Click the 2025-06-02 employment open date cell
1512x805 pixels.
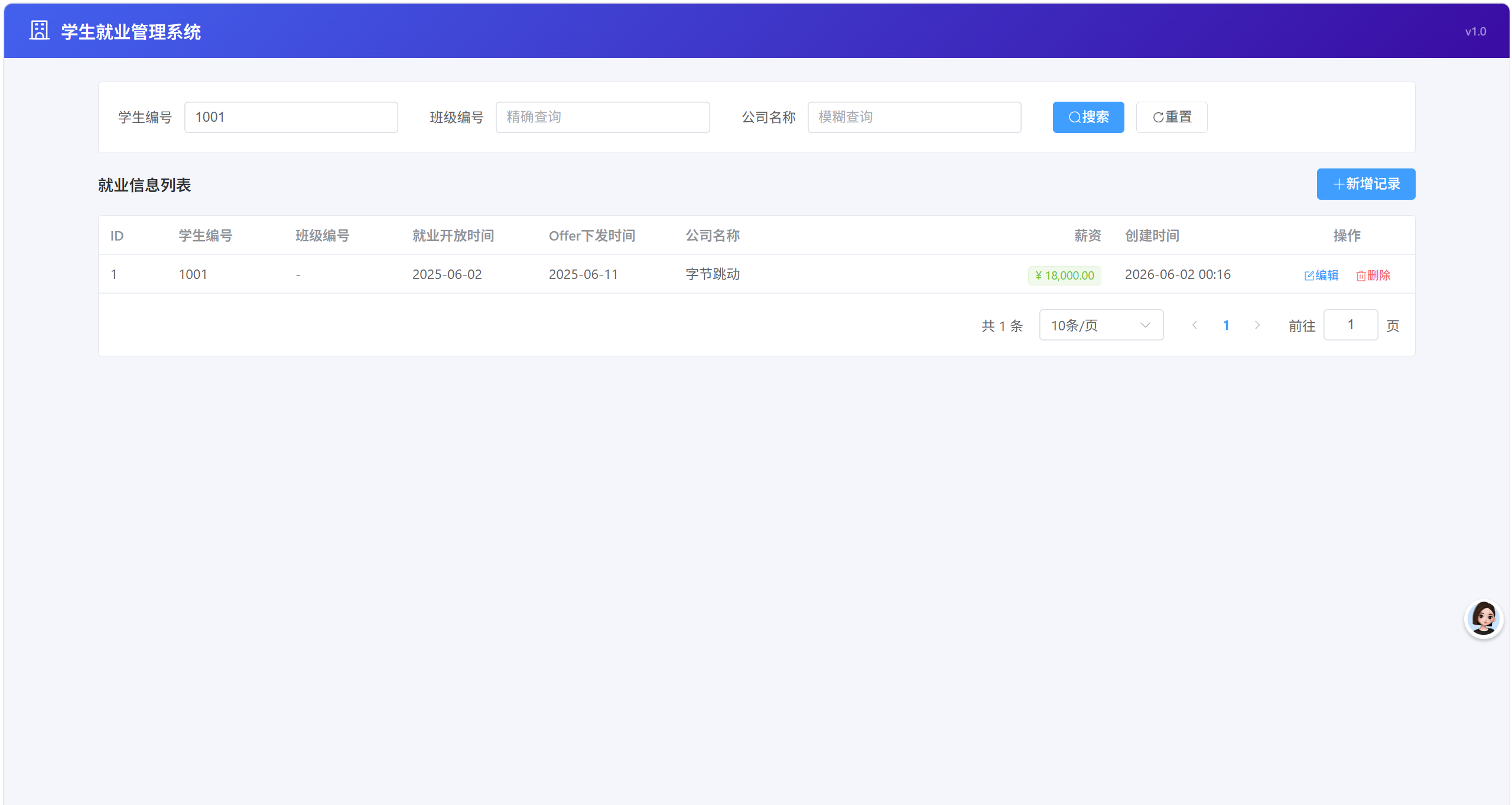point(447,274)
